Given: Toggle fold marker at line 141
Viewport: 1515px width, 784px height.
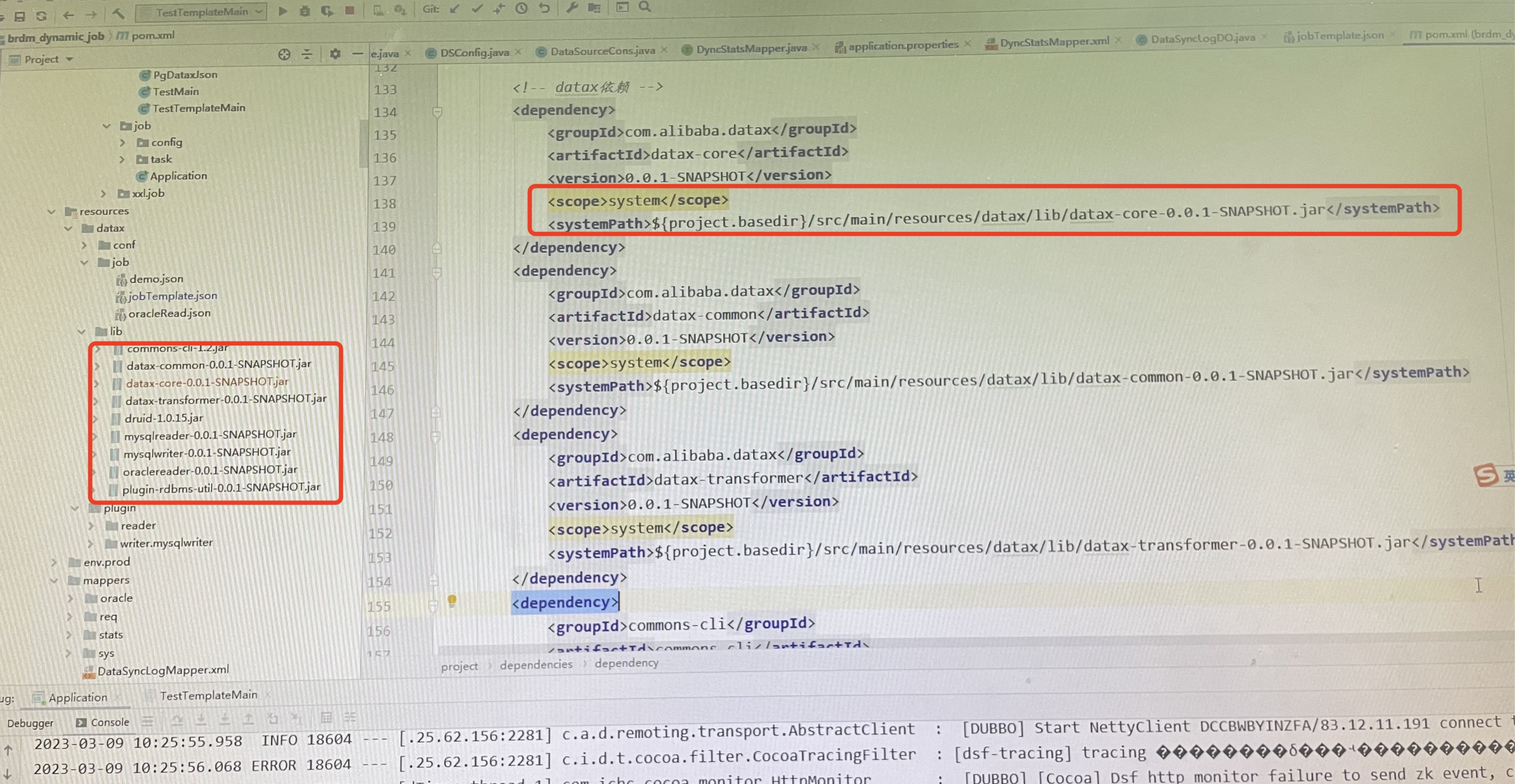Looking at the screenshot, I should click(x=437, y=272).
